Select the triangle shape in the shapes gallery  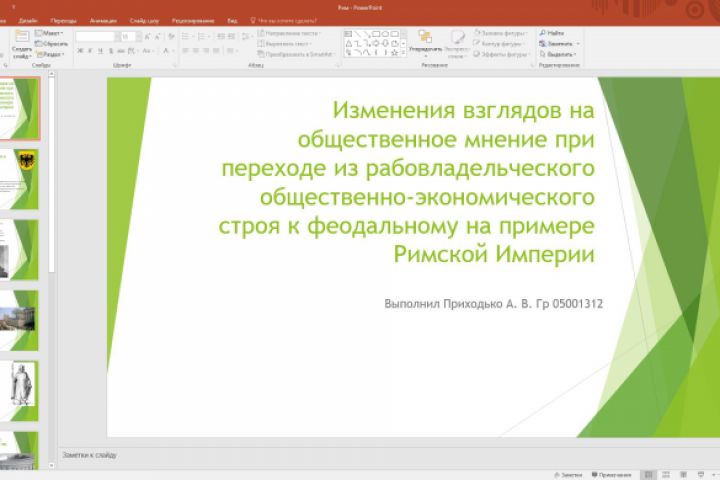(x=349, y=44)
